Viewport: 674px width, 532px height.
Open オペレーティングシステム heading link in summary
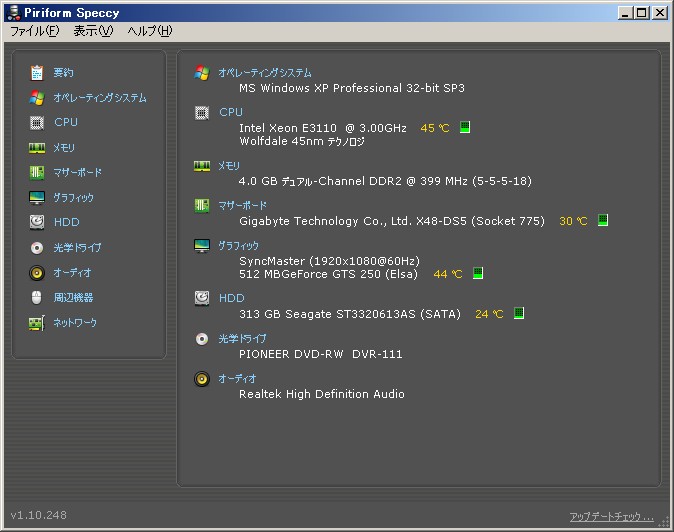coord(265,73)
